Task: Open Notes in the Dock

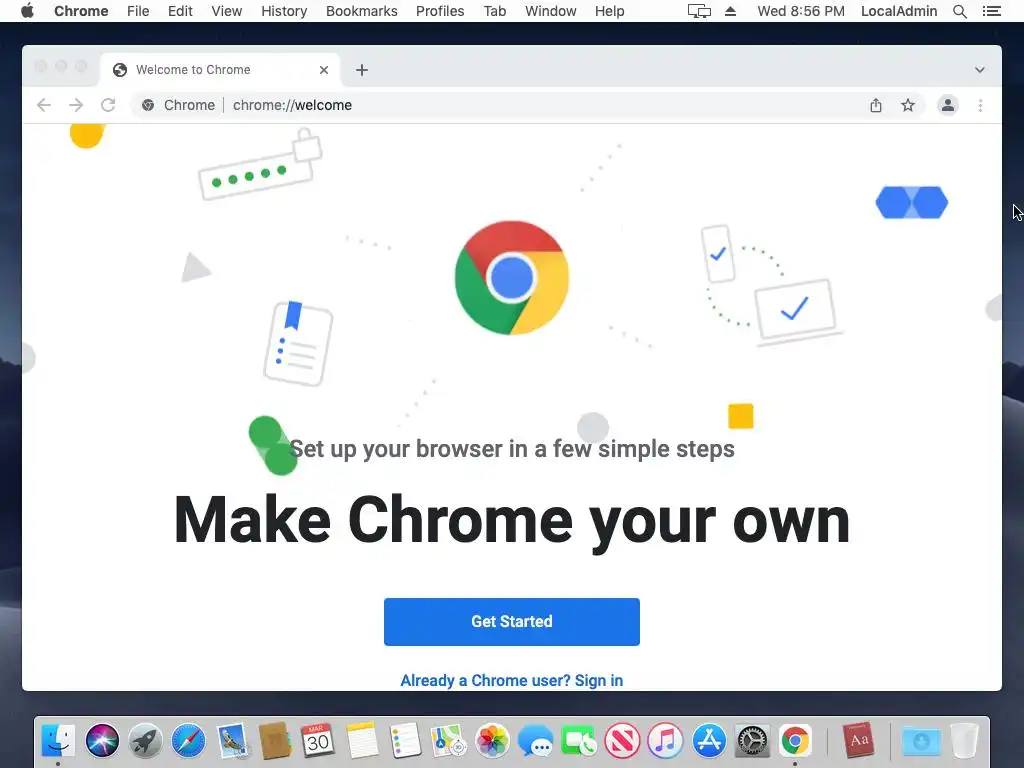Action: click(x=362, y=741)
